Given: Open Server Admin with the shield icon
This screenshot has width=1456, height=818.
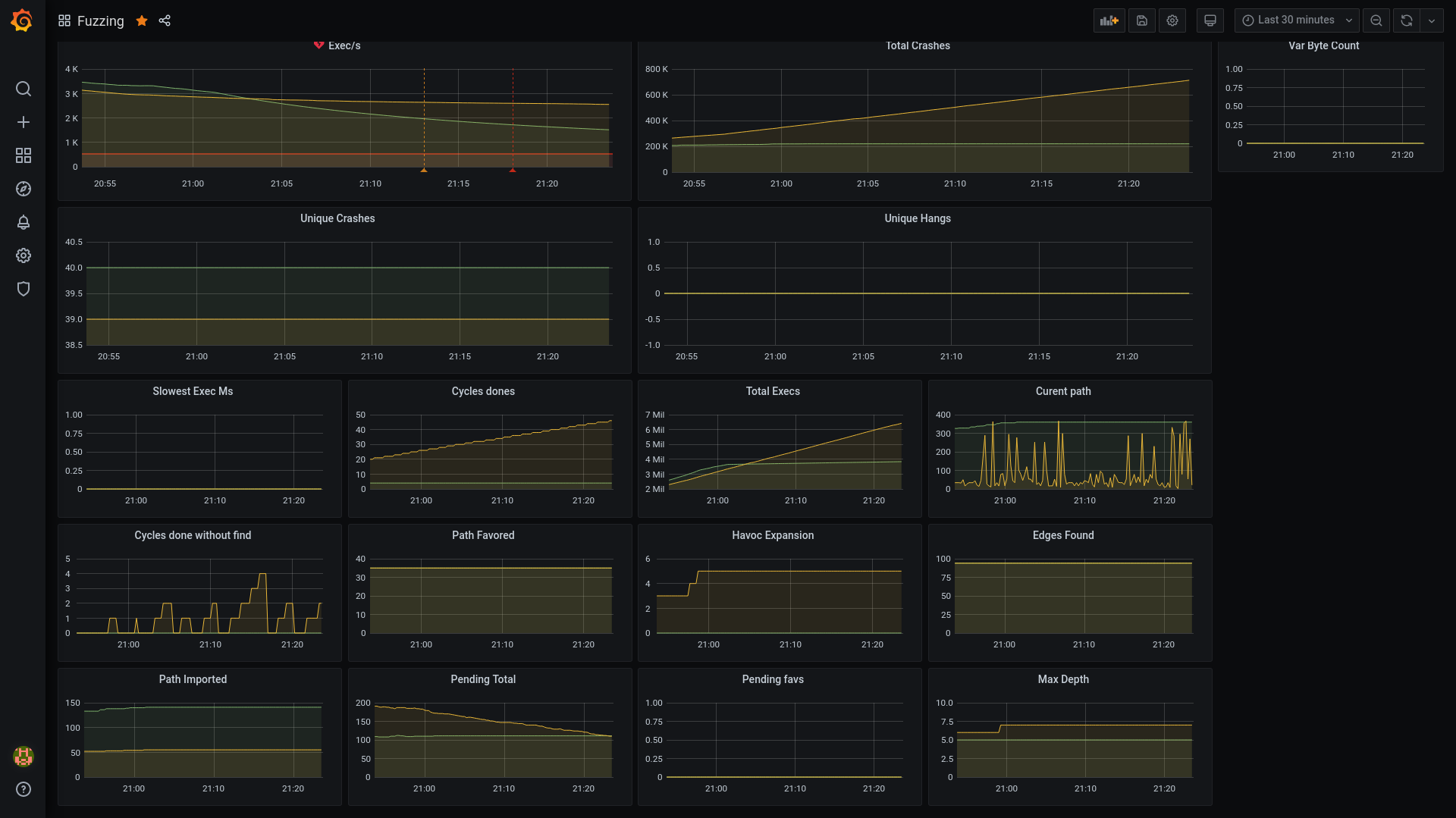Looking at the screenshot, I should pyautogui.click(x=24, y=289).
